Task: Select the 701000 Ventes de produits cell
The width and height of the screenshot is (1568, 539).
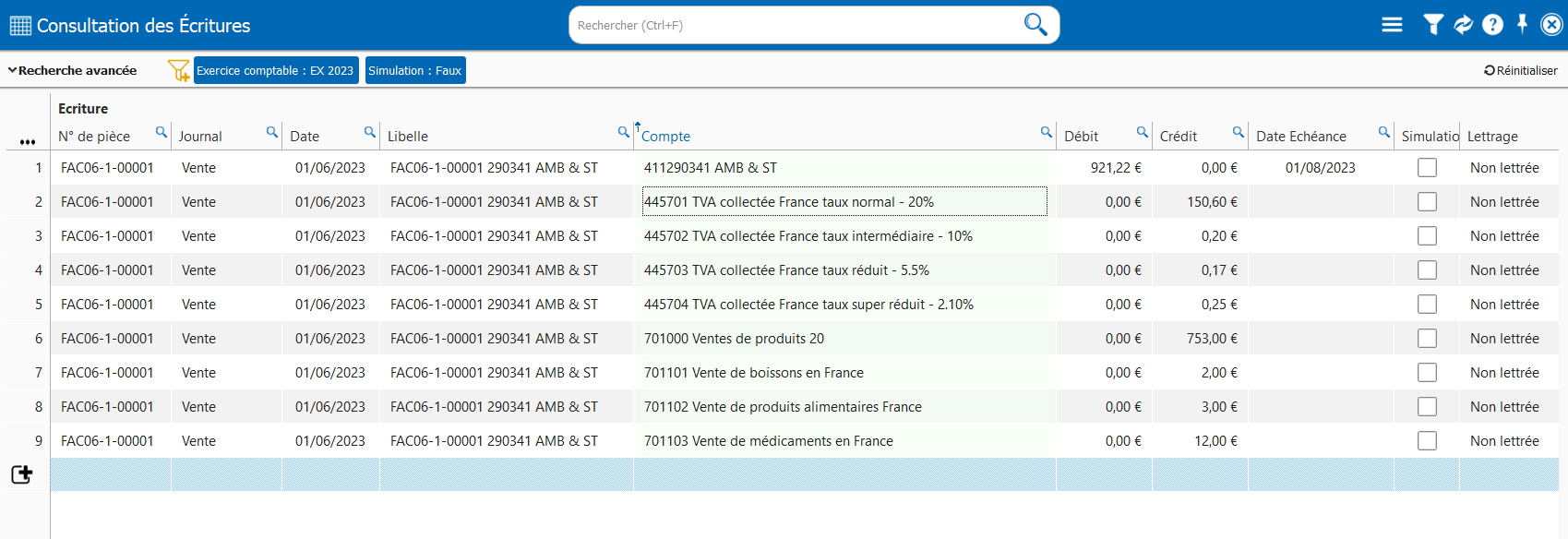Action: coord(734,339)
